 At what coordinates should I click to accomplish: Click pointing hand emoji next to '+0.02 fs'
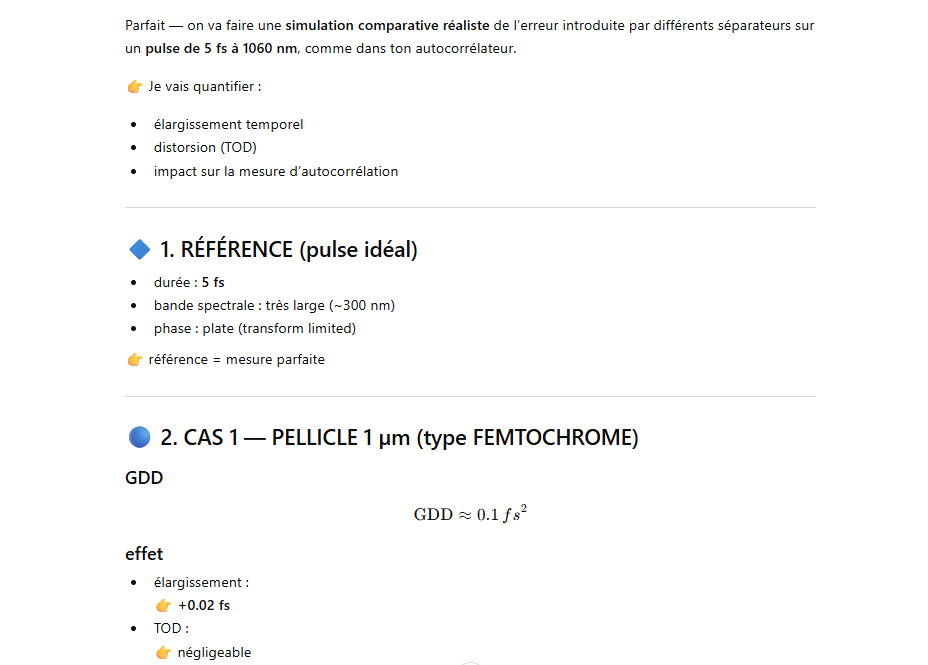pyautogui.click(x=163, y=605)
